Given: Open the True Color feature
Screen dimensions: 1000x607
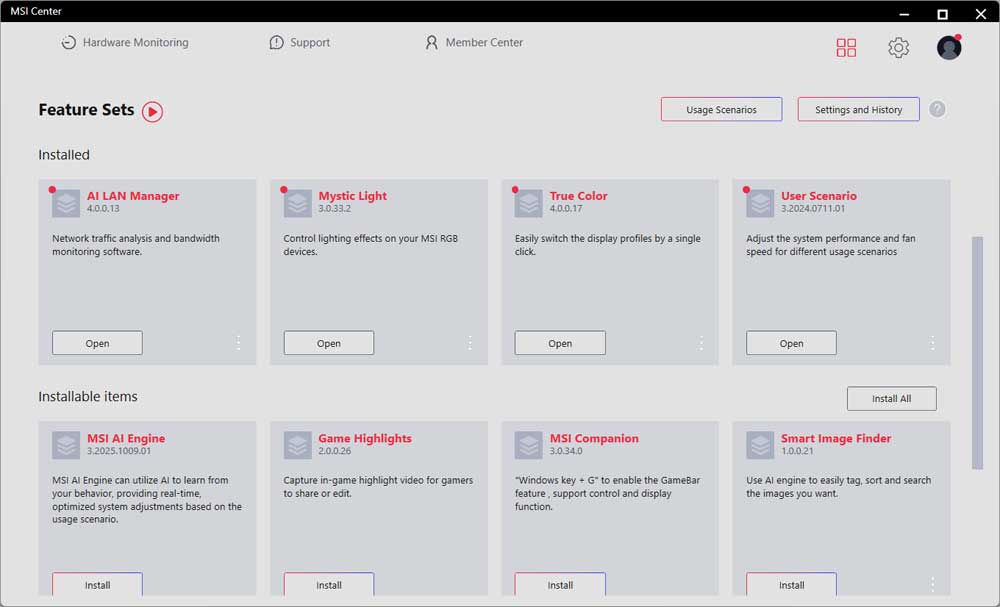Looking at the screenshot, I should 560,343.
